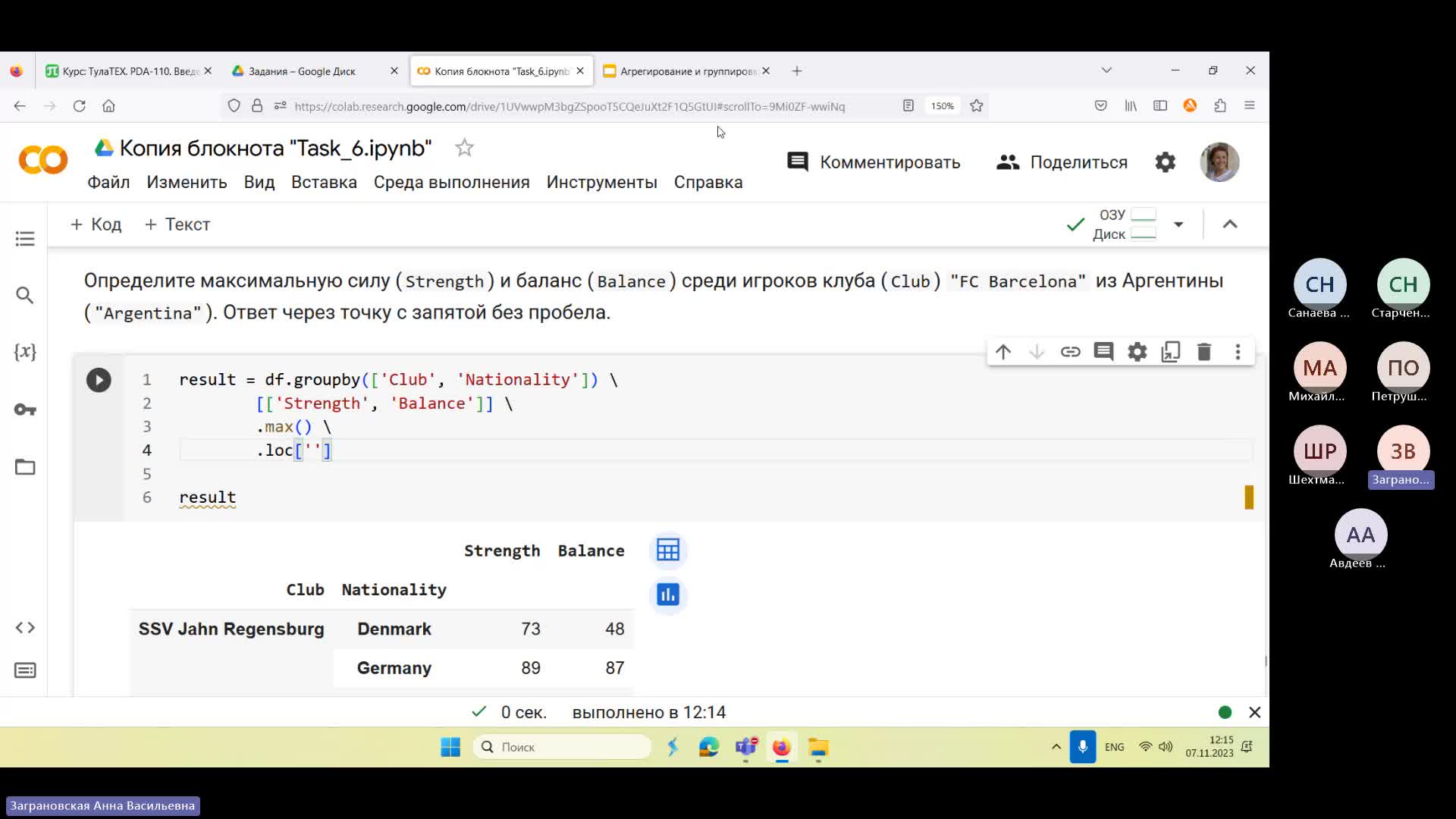Open the secrets key panel

25,409
